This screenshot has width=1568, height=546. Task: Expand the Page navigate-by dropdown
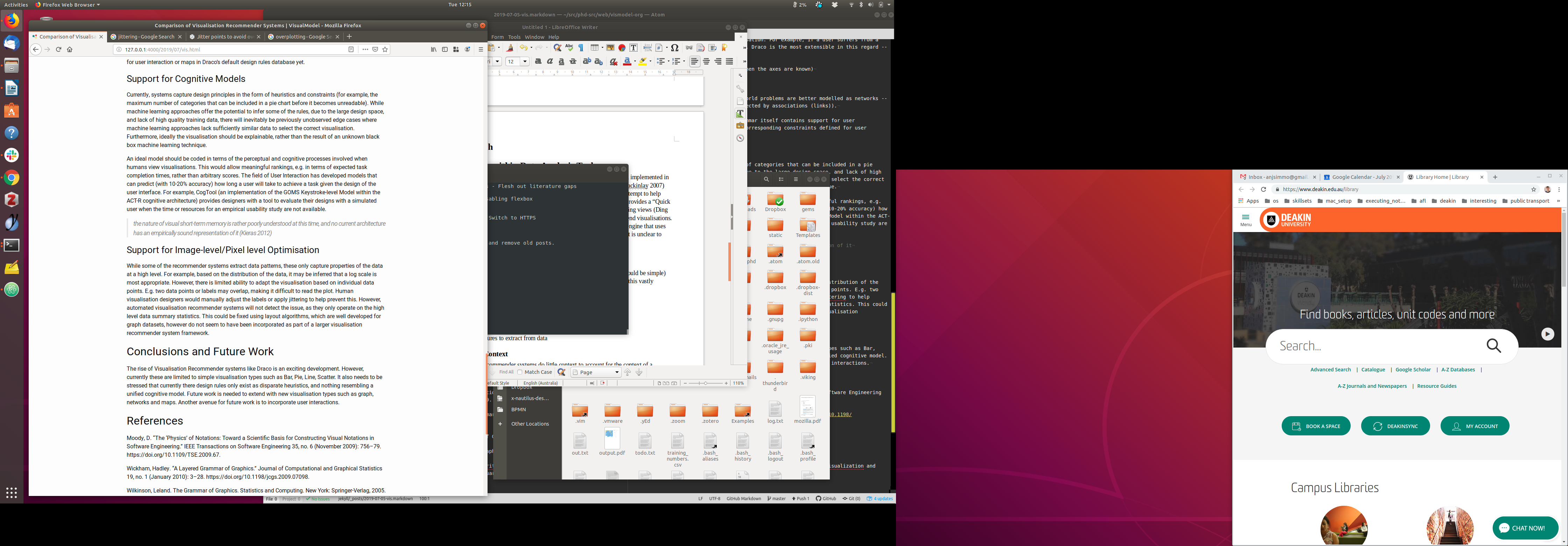(617, 372)
